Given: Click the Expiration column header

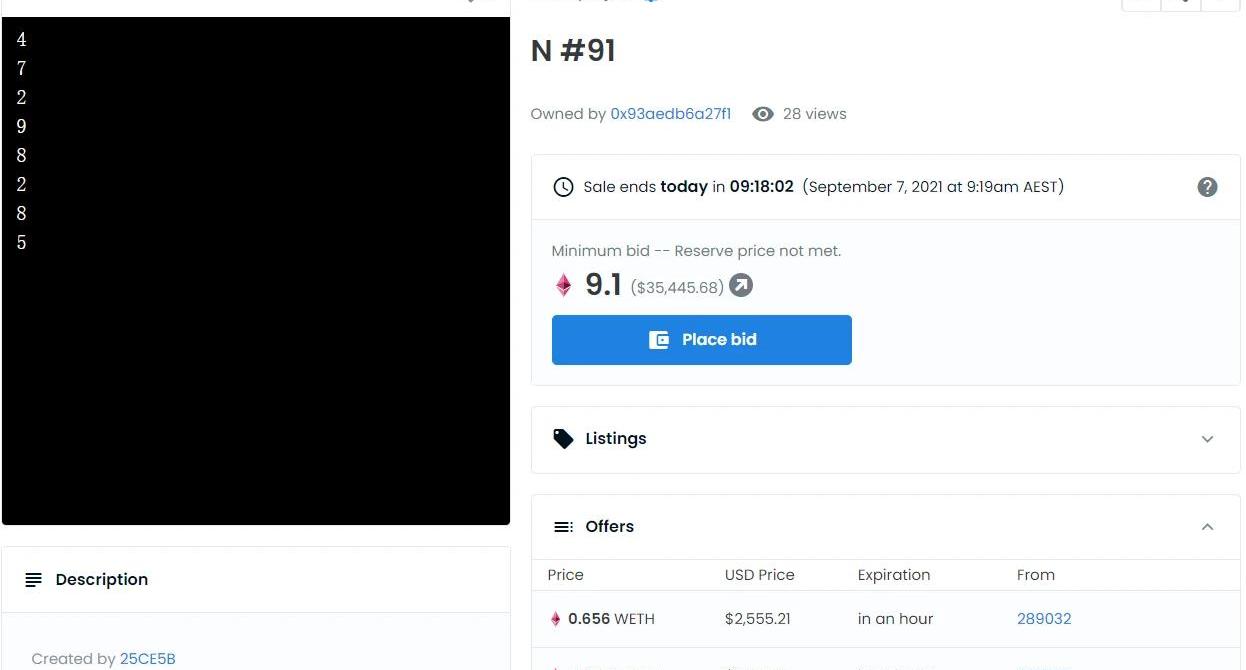Looking at the screenshot, I should 894,575.
